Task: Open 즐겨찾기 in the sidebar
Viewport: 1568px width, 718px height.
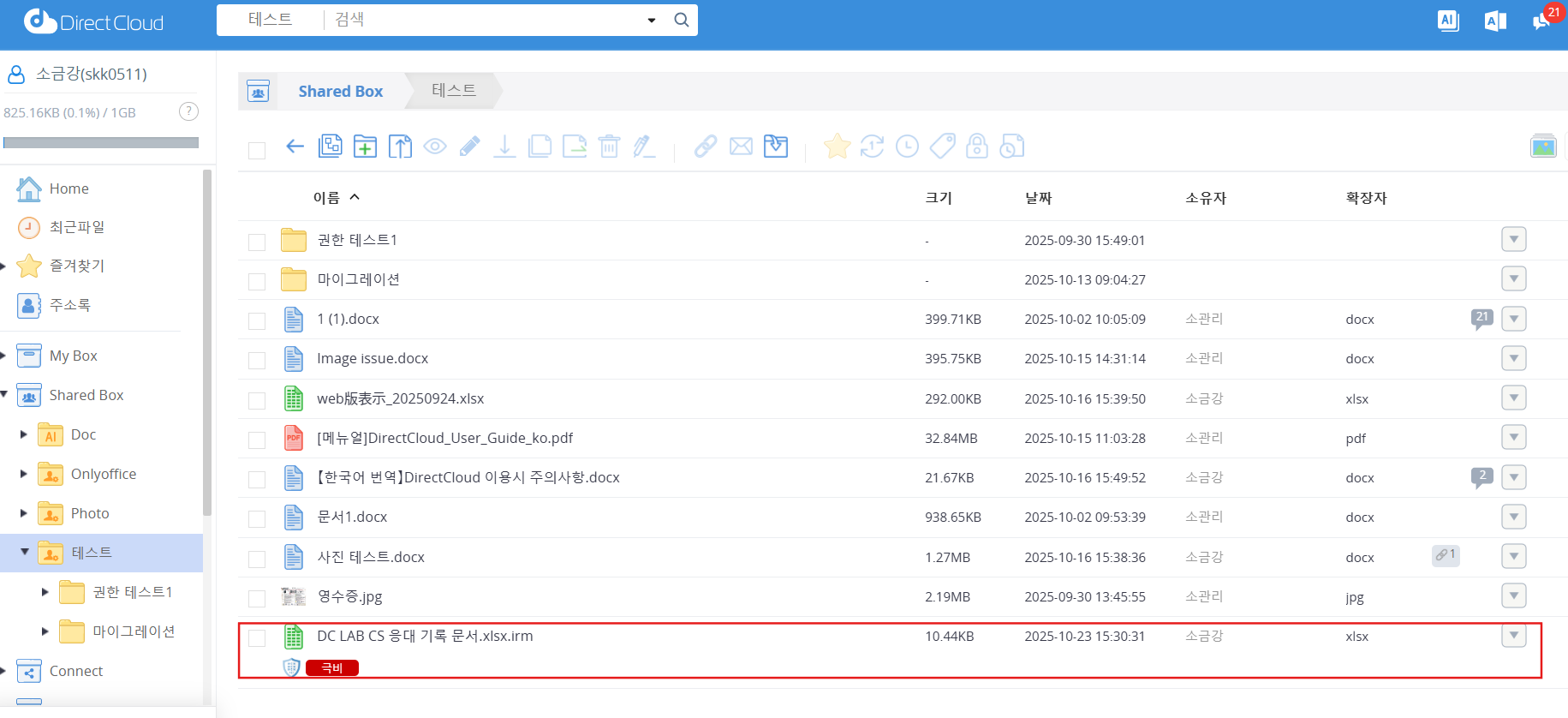Action: point(77,266)
